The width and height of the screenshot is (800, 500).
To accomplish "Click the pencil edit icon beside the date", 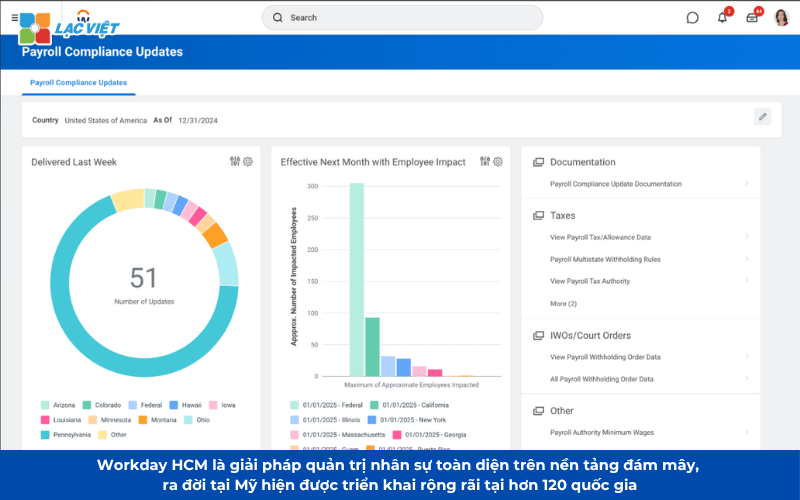I will pyautogui.click(x=763, y=117).
